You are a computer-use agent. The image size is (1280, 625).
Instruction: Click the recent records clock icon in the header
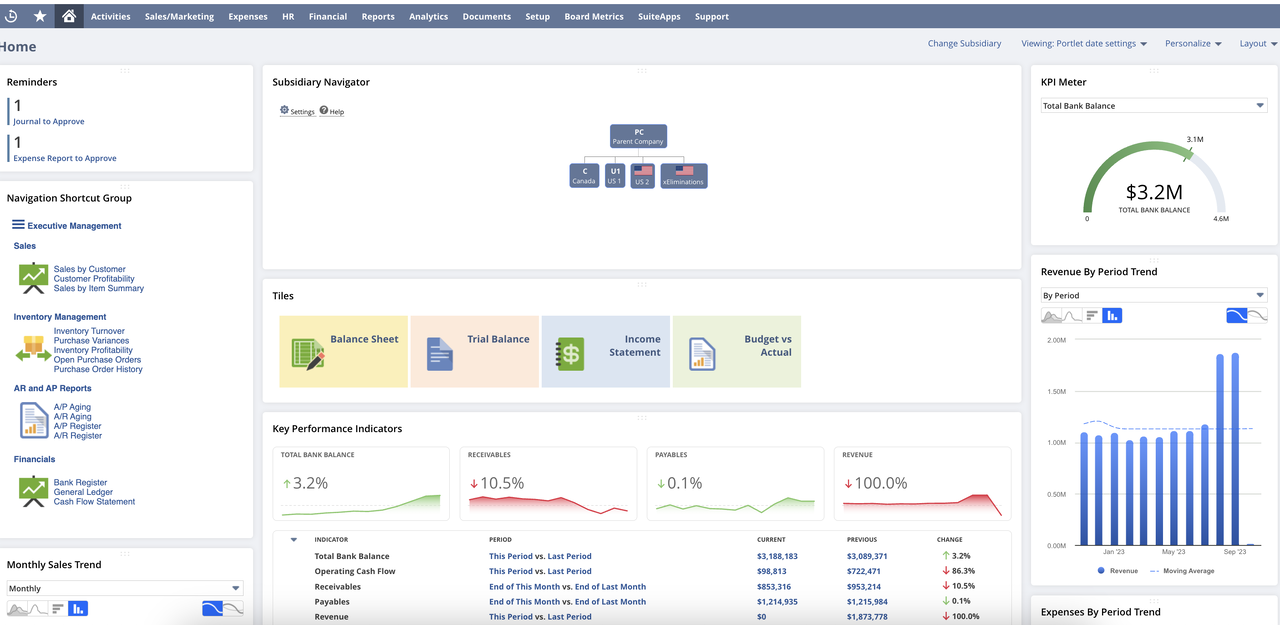click(x=11, y=15)
